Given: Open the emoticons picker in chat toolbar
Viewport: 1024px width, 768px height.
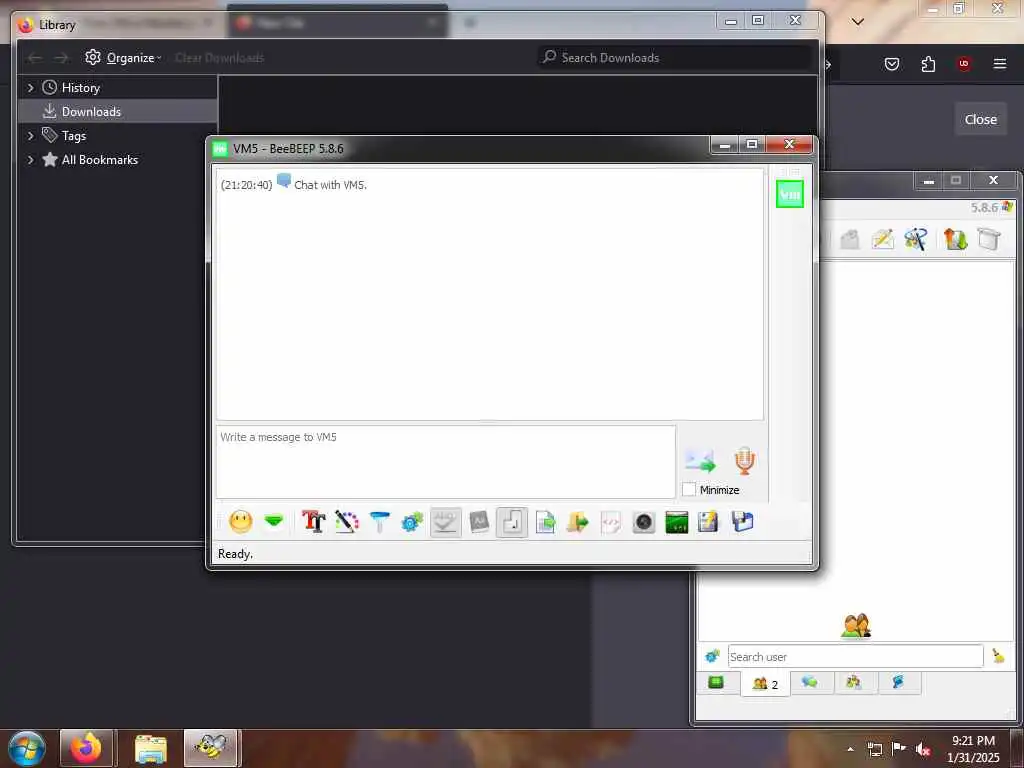Looking at the screenshot, I should pyautogui.click(x=240, y=522).
